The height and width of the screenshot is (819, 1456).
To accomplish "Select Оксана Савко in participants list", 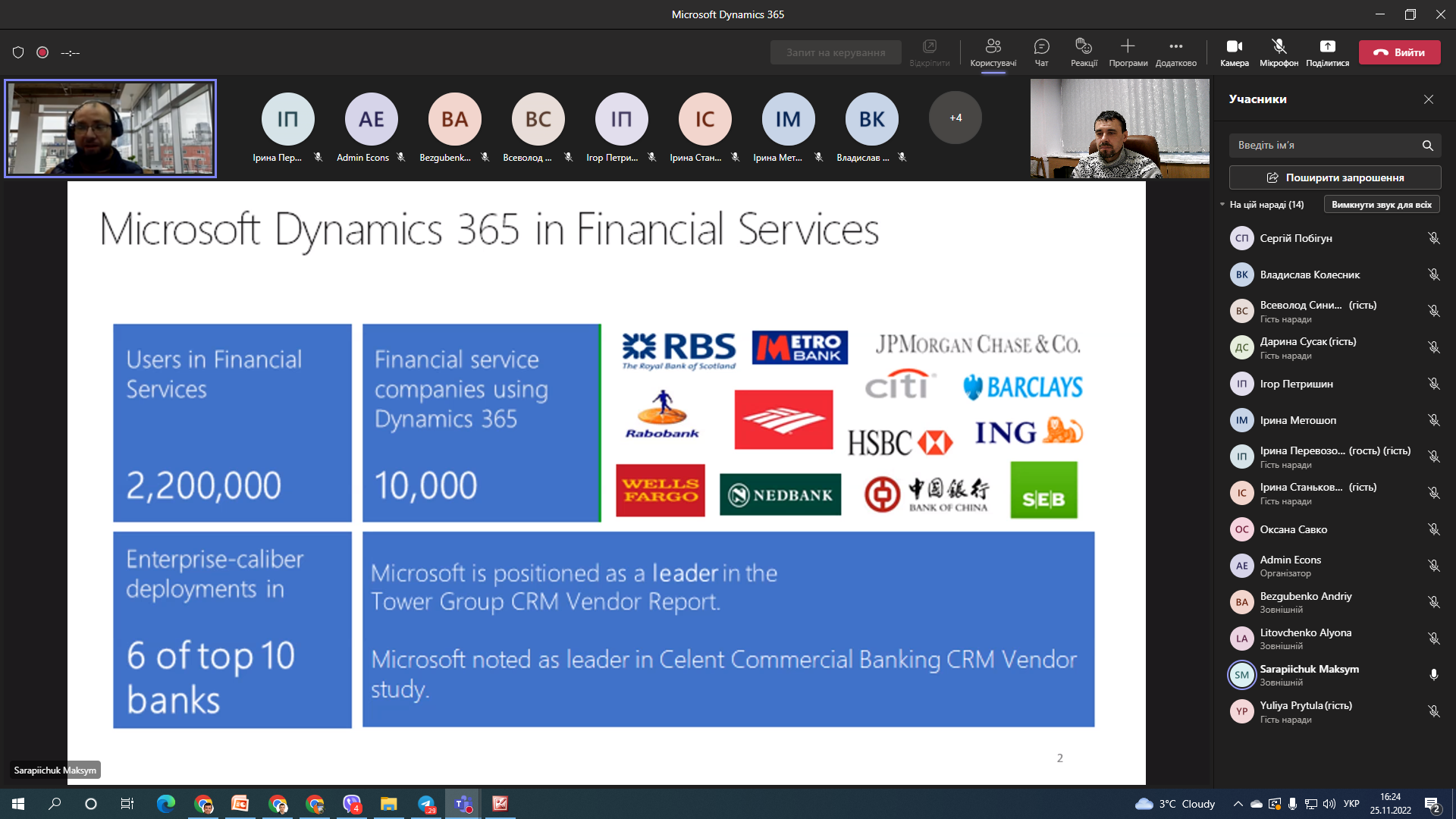I will point(1293,529).
